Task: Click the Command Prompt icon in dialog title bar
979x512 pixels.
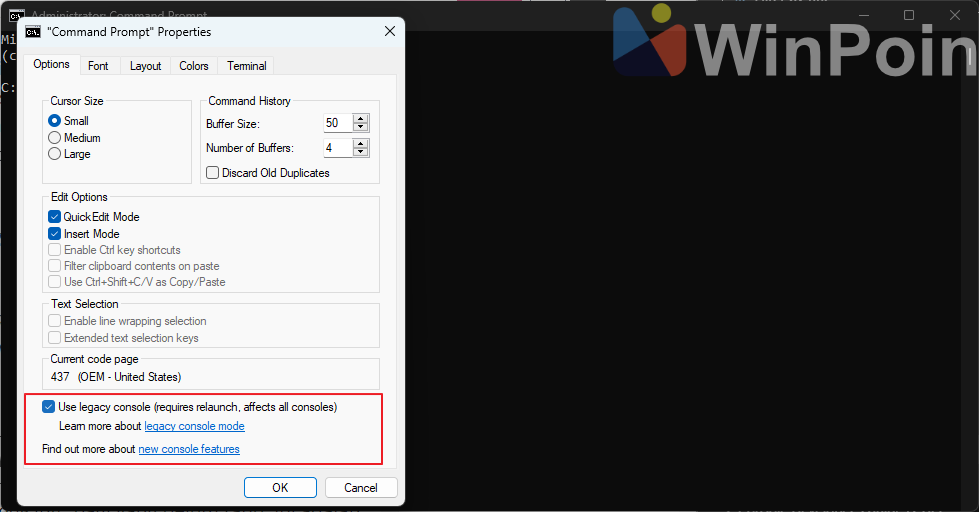Action: (33, 32)
